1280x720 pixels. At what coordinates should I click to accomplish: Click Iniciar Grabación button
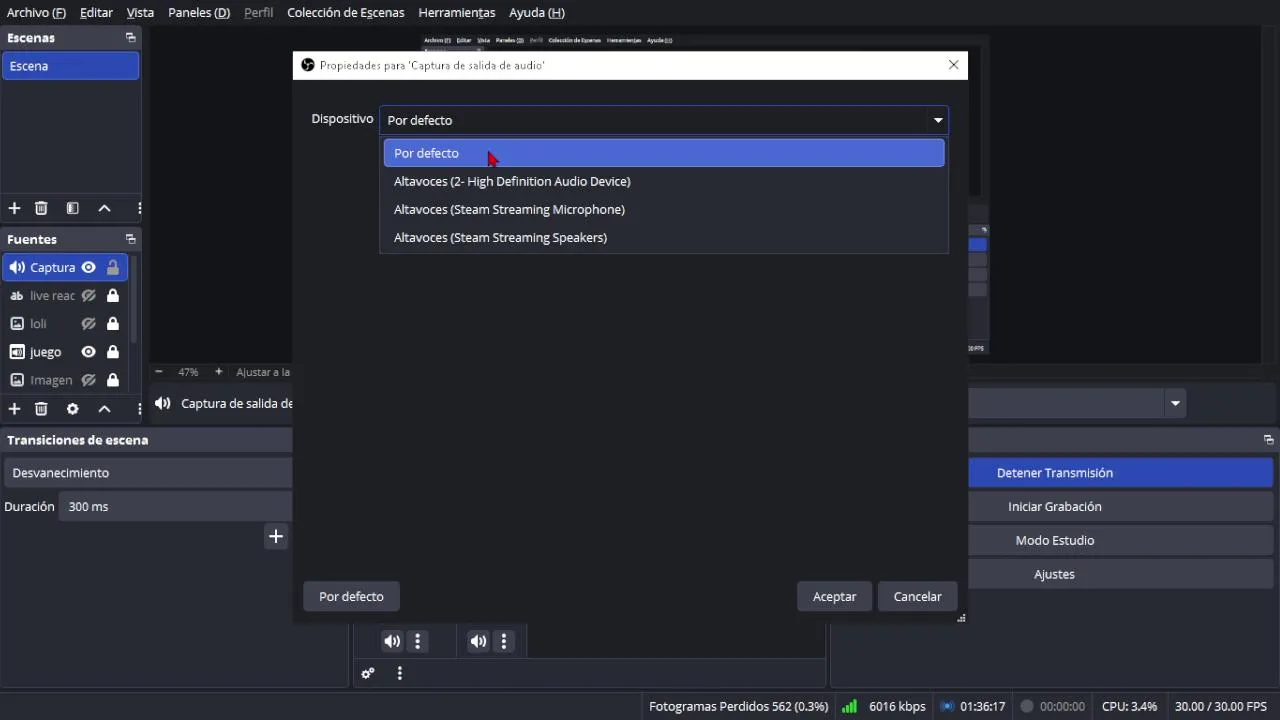[1055, 506]
